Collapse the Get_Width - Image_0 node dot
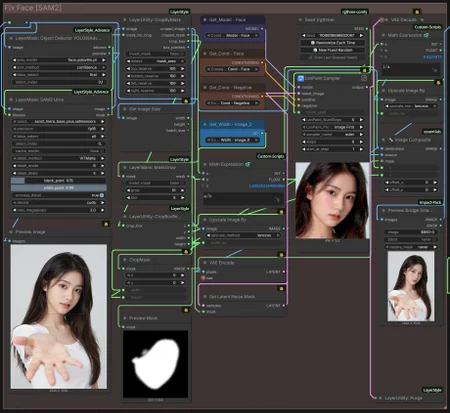 pyautogui.click(x=205, y=124)
